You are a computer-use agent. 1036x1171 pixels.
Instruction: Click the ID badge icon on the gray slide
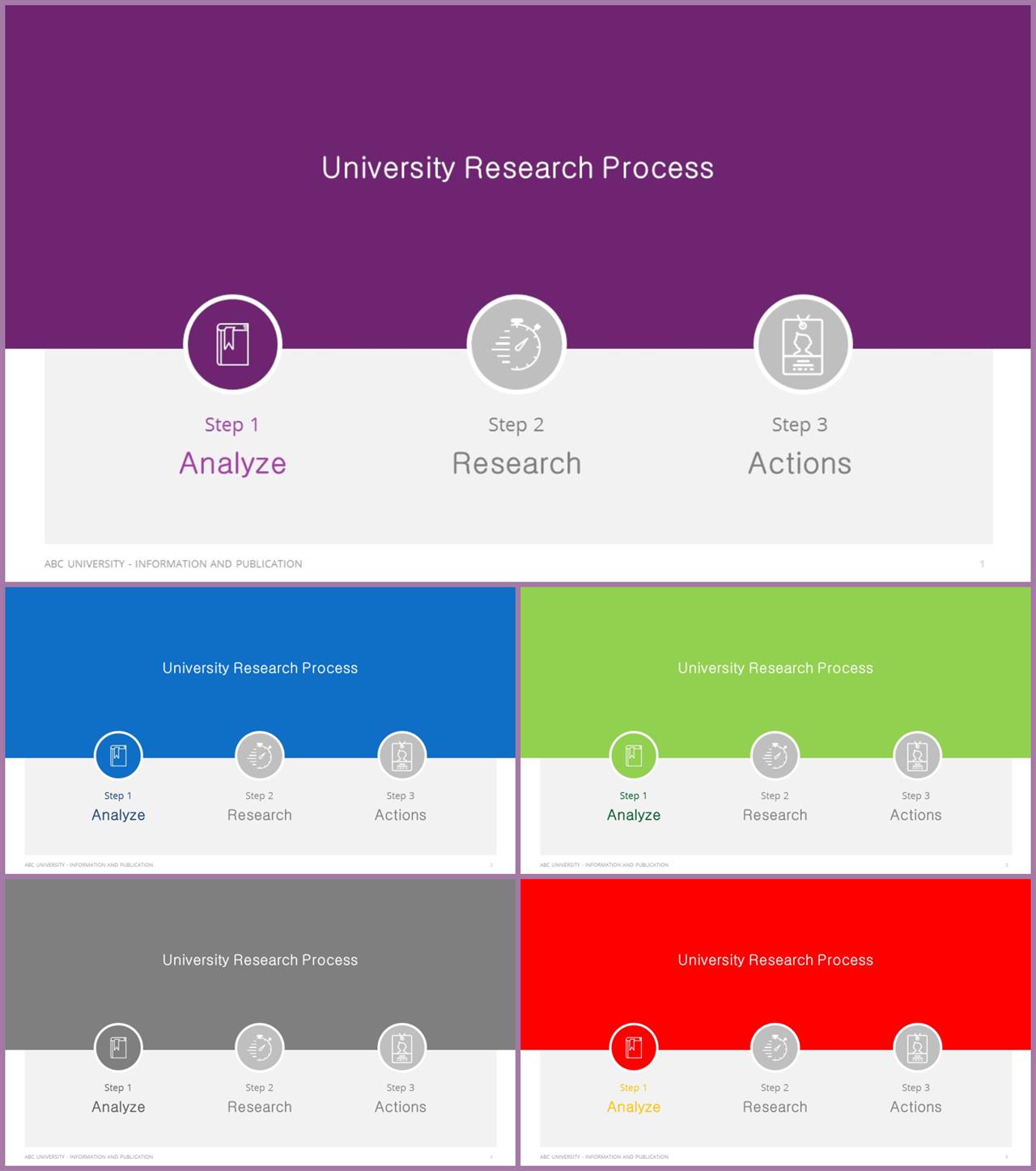click(x=401, y=1048)
